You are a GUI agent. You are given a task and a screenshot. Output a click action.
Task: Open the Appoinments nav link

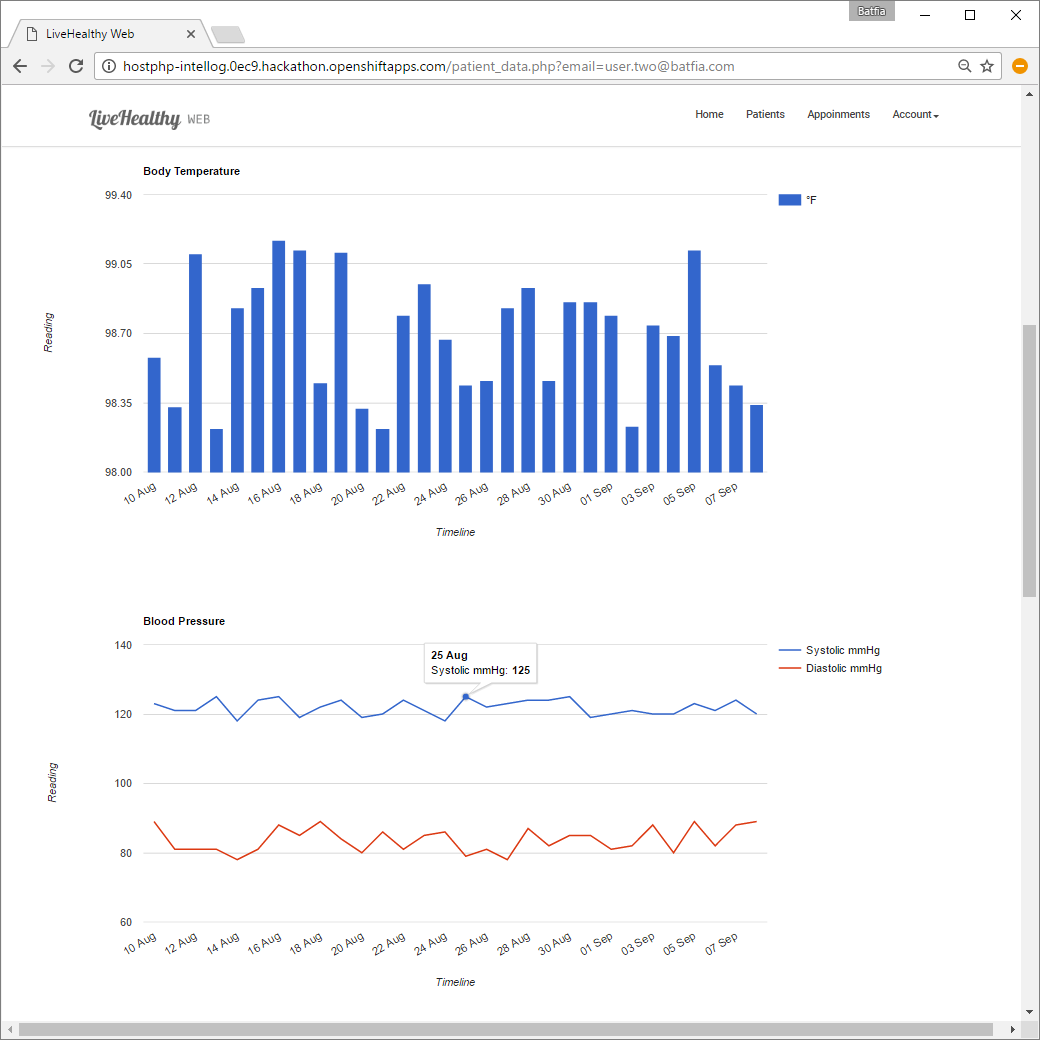click(838, 114)
